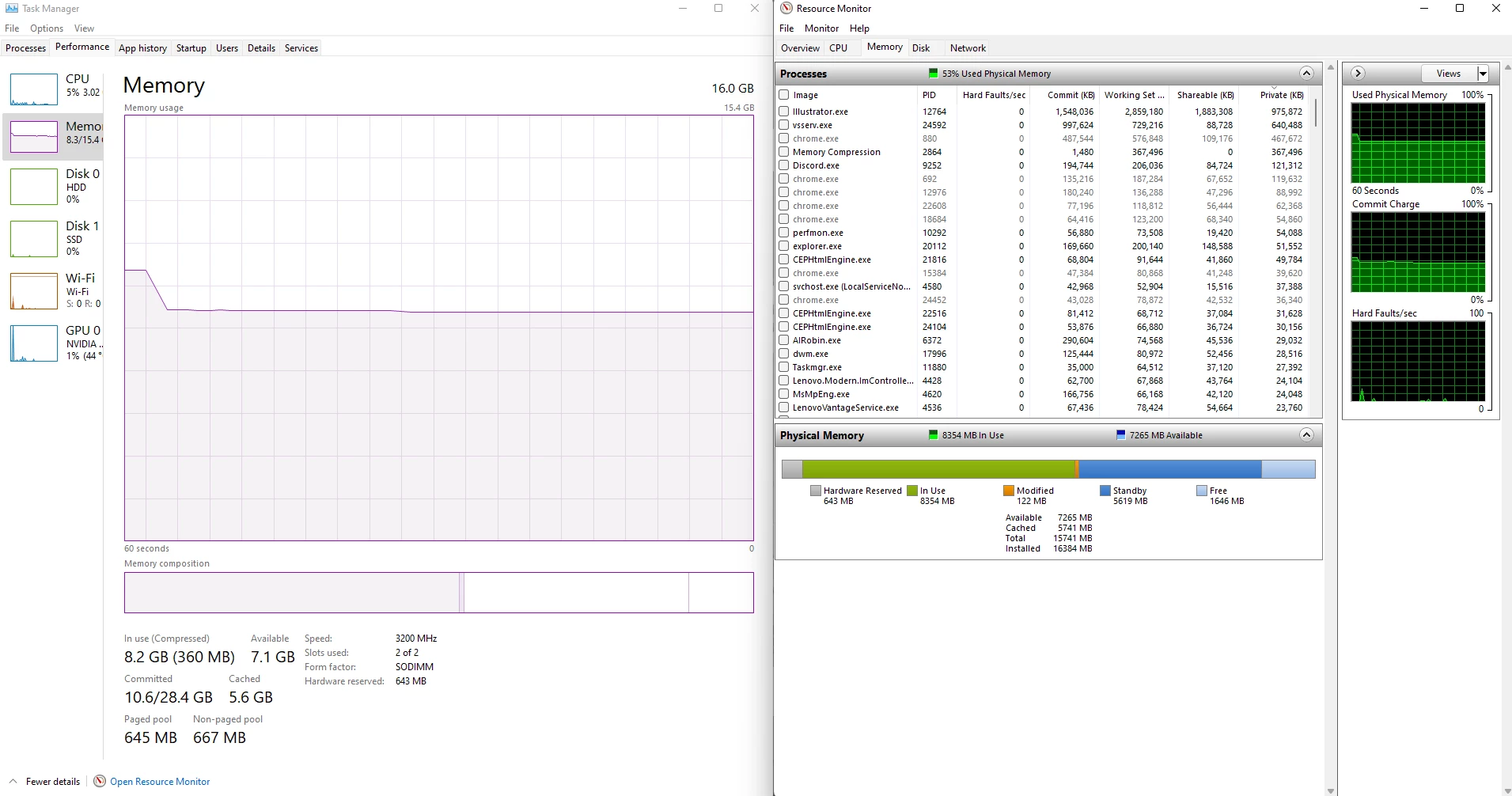
Task: Open Resource Monitor Help menu
Action: click(859, 28)
